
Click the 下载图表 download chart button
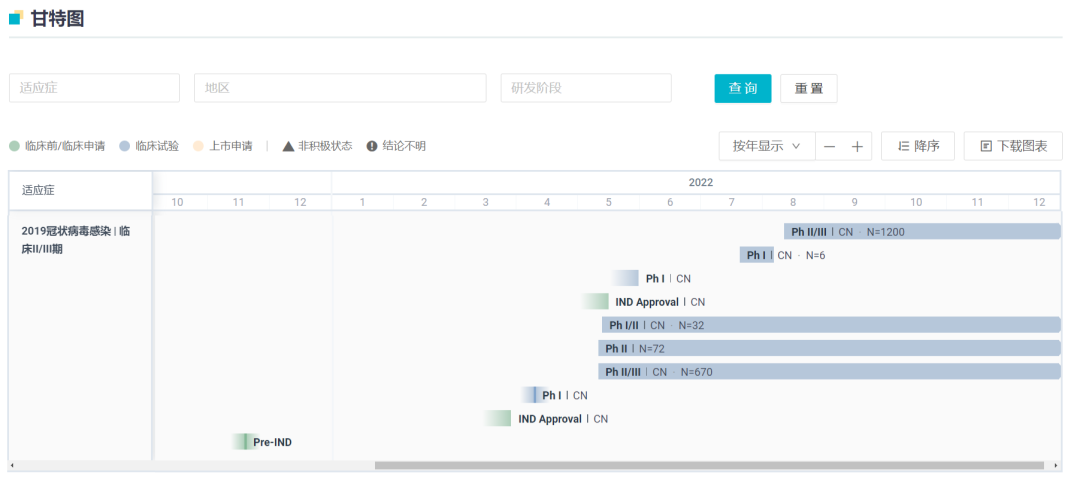point(1013,146)
